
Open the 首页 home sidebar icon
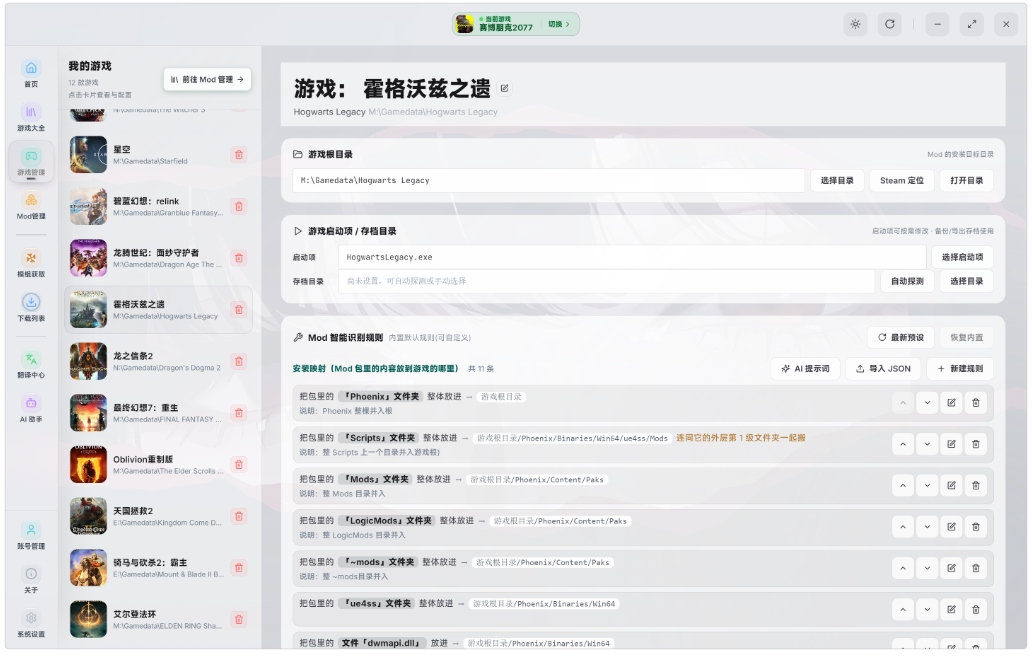click(x=31, y=74)
